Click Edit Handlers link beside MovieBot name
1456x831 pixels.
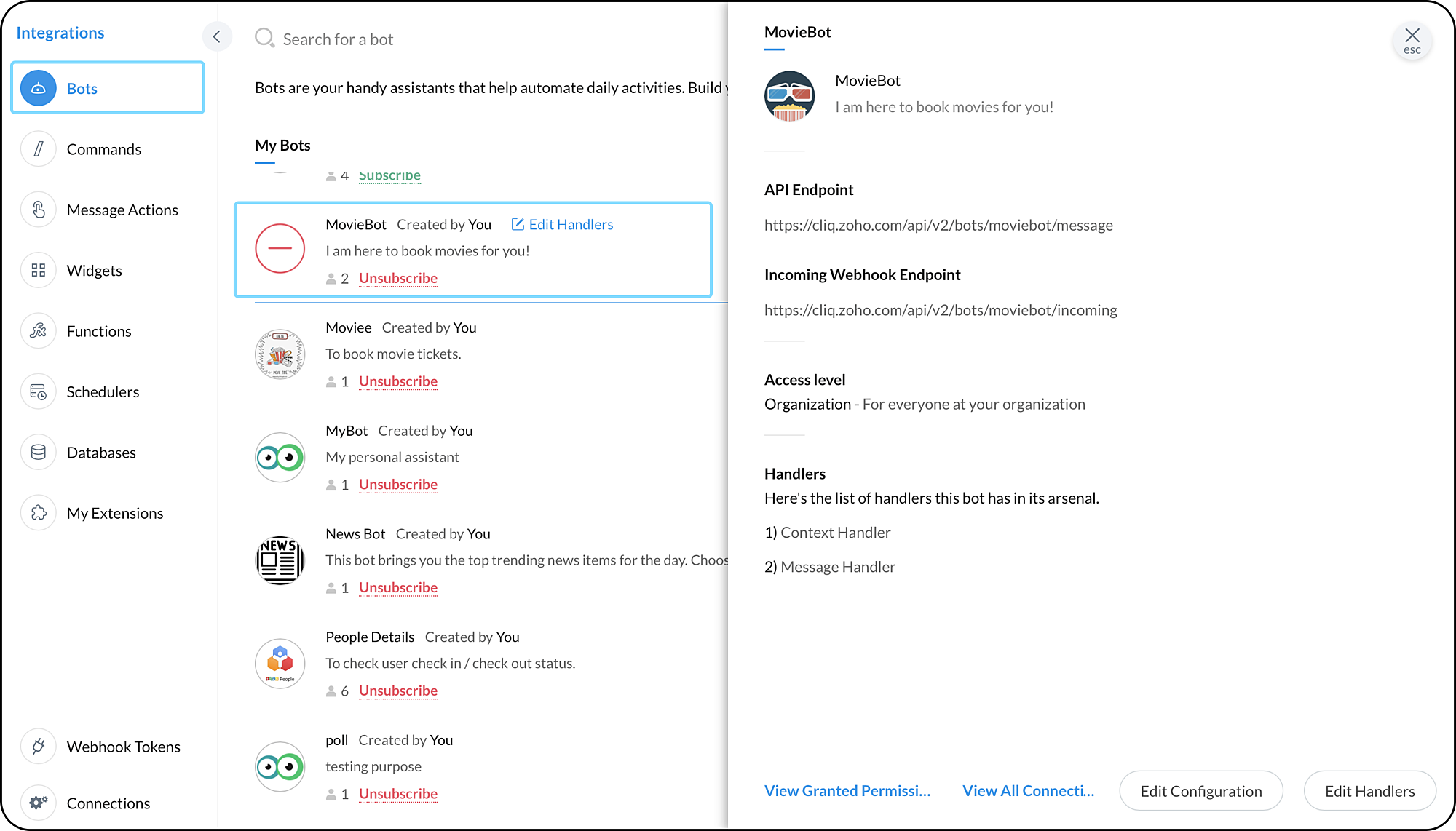(562, 225)
